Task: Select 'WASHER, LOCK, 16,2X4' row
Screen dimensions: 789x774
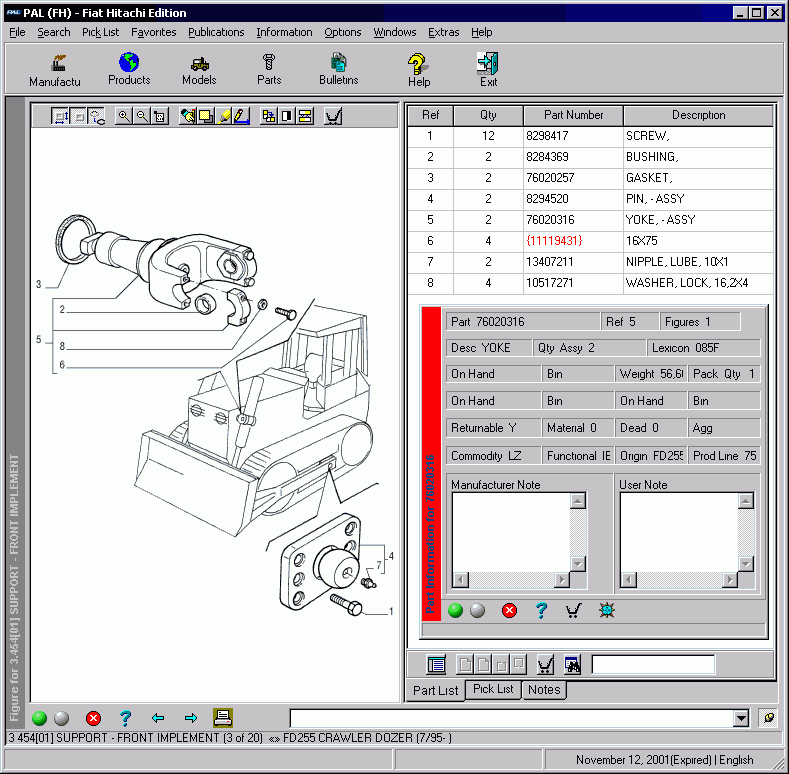Action: click(590, 283)
